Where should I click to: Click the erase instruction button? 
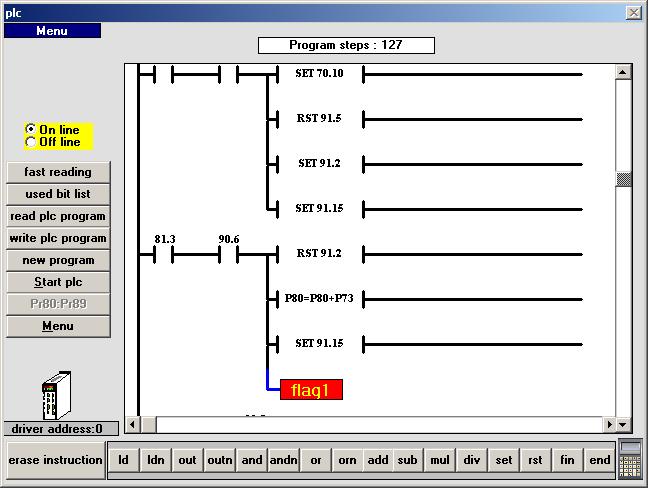[56, 460]
